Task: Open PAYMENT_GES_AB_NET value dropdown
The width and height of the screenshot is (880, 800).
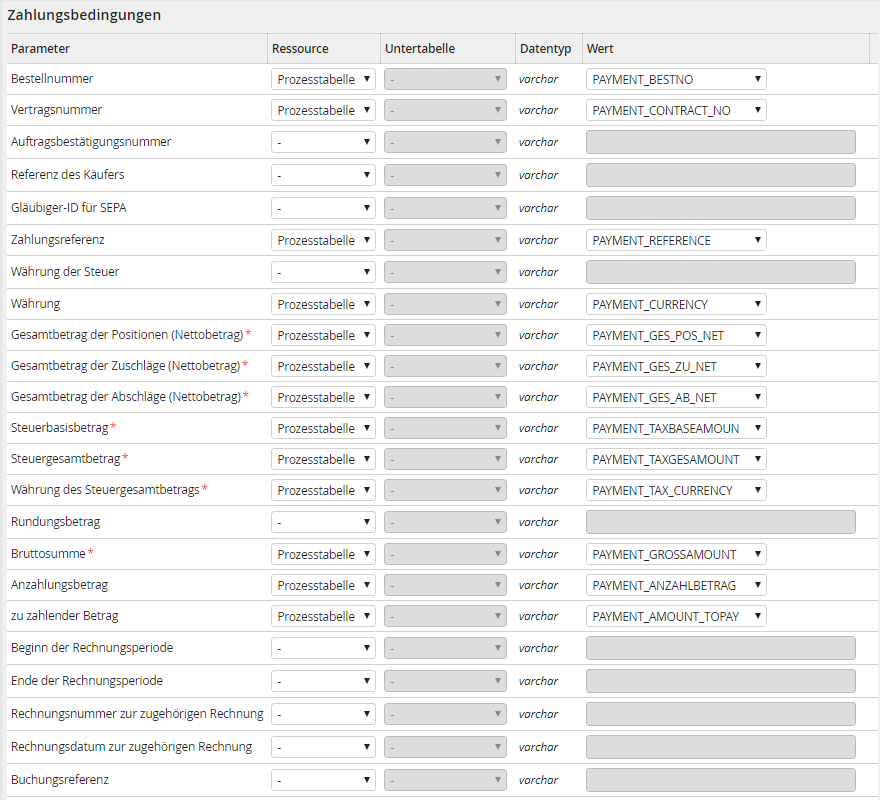Action: coord(676,397)
